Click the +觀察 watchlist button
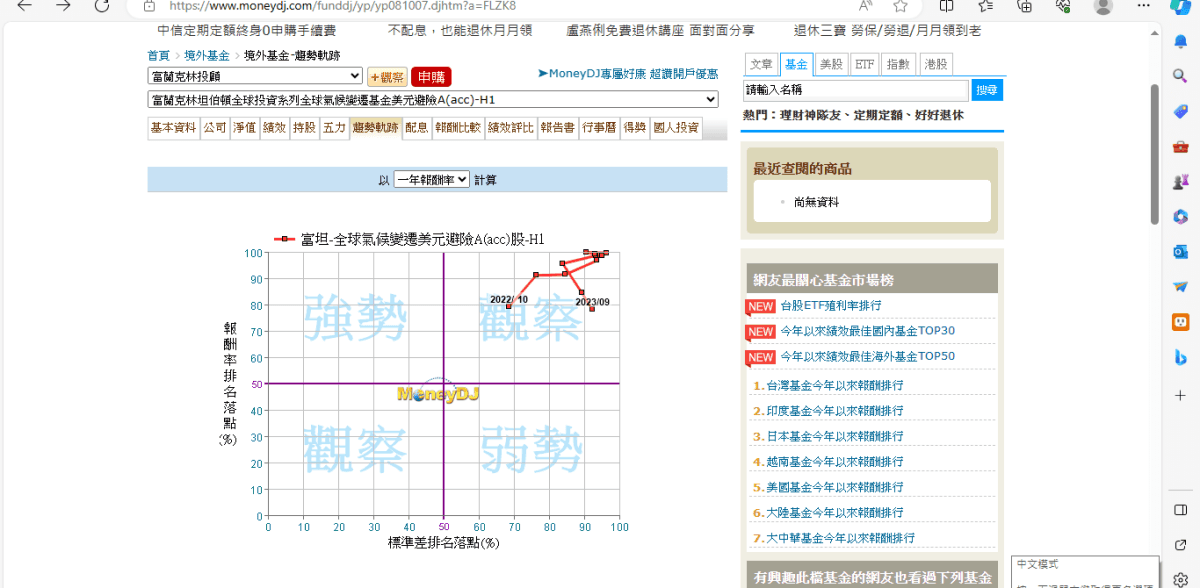1200x588 pixels. [x=387, y=77]
